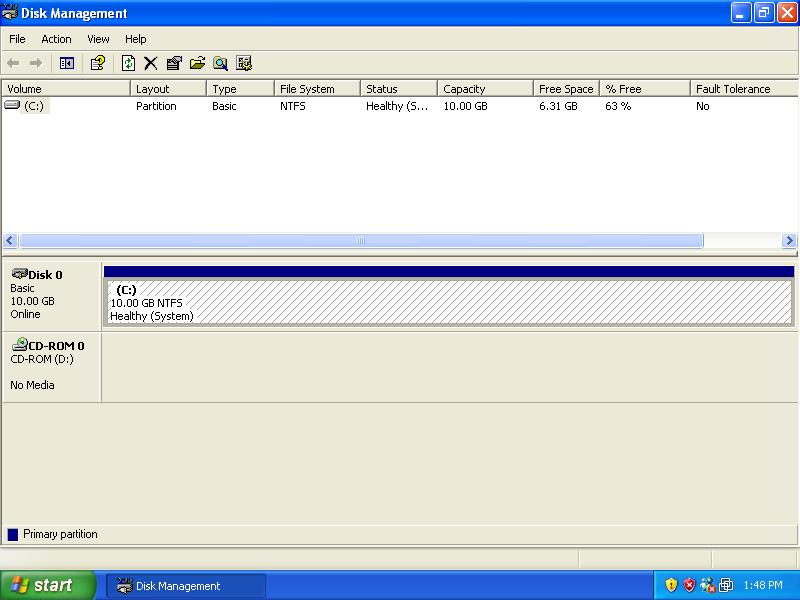Viewport: 800px width, 600px height.
Task: Open the Properties toolbar icon
Action: coord(174,63)
